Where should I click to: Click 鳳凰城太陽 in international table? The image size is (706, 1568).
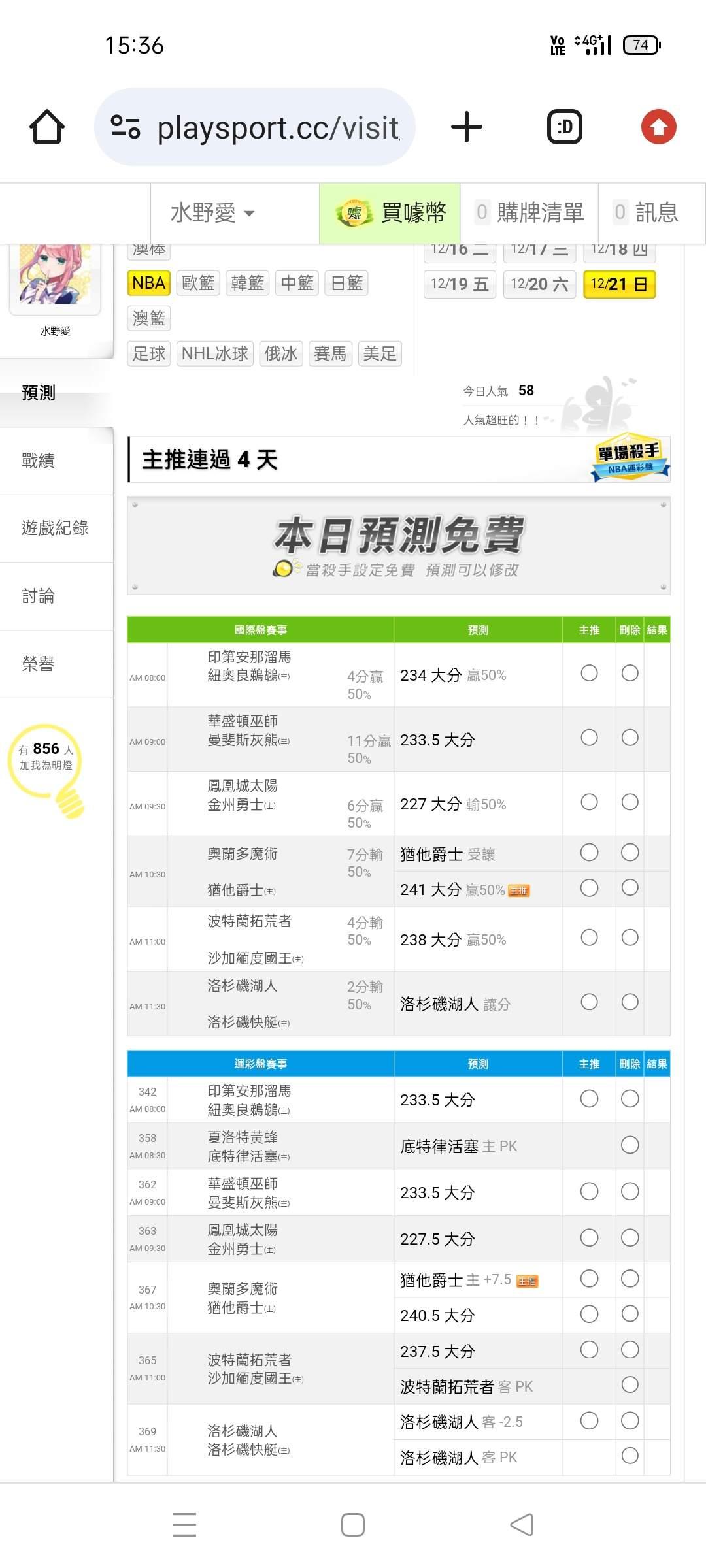coord(243,785)
